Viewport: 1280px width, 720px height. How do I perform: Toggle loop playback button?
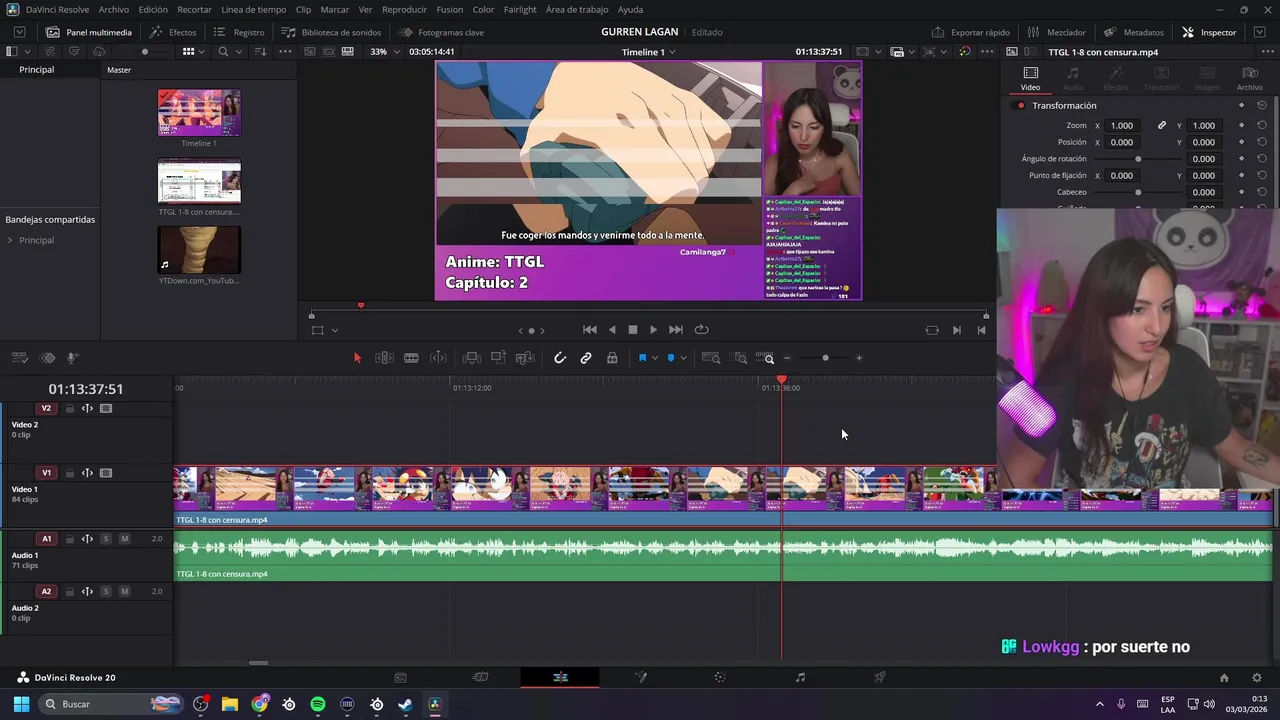coord(702,330)
